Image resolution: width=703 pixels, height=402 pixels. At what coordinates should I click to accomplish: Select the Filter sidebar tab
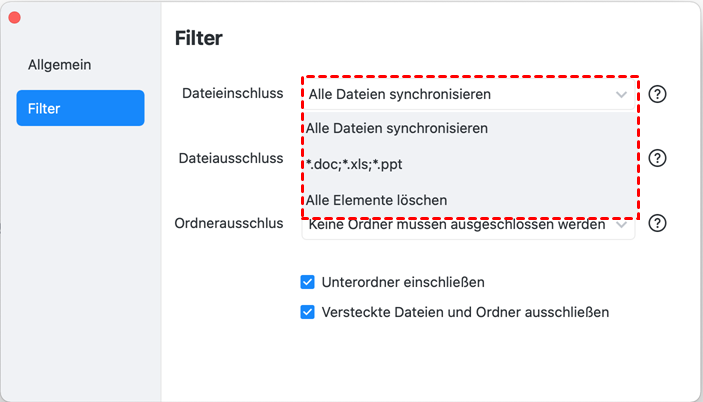pos(80,108)
